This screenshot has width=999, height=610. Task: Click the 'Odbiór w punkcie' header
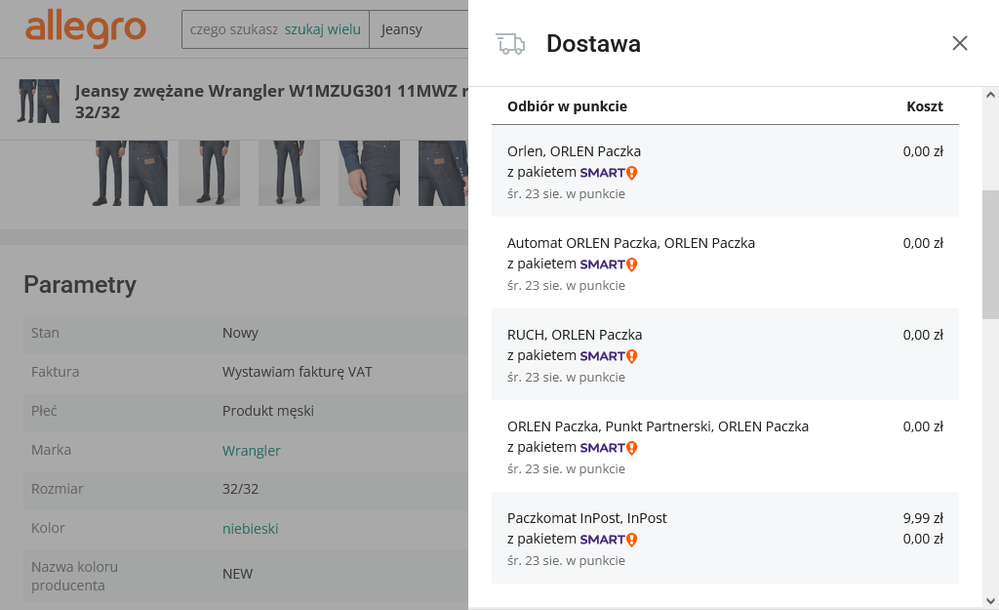pyautogui.click(x=567, y=106)
